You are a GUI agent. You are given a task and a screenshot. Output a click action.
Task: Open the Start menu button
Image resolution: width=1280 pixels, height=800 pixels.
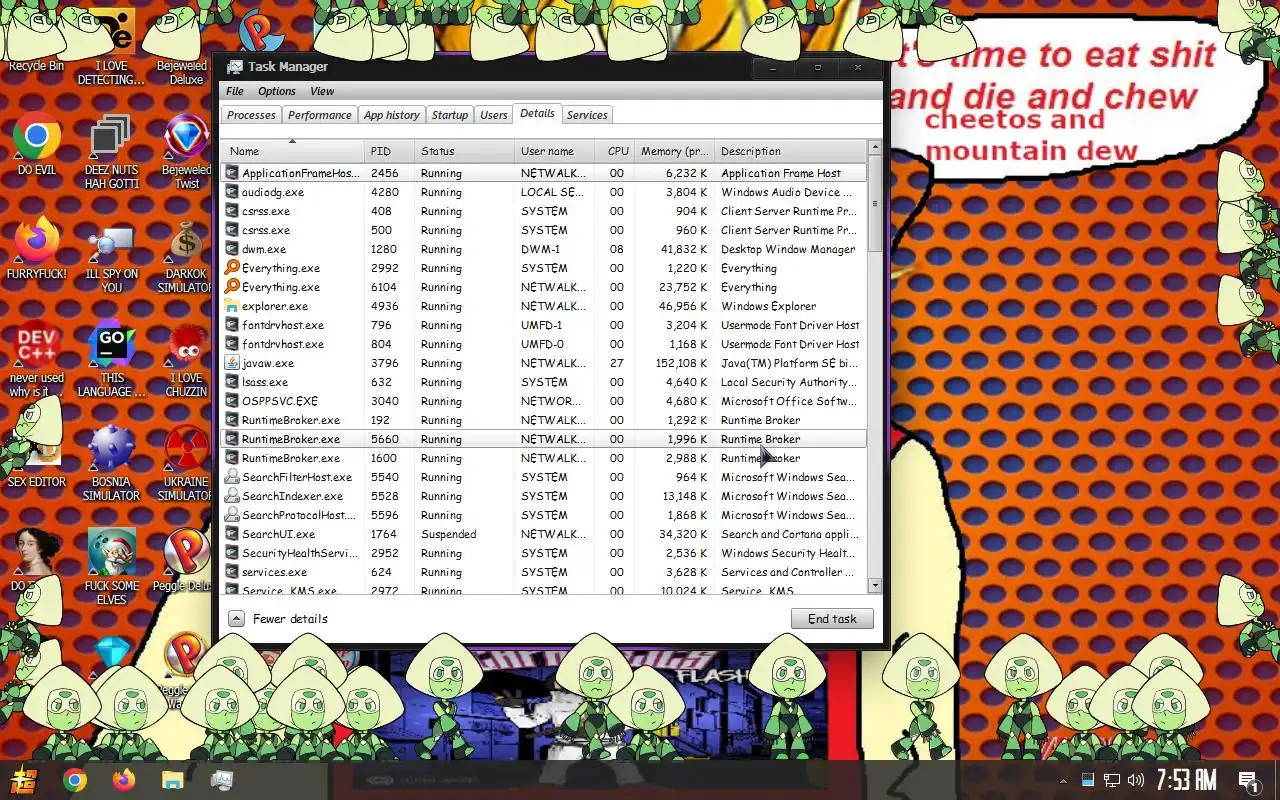coord(24,780)
